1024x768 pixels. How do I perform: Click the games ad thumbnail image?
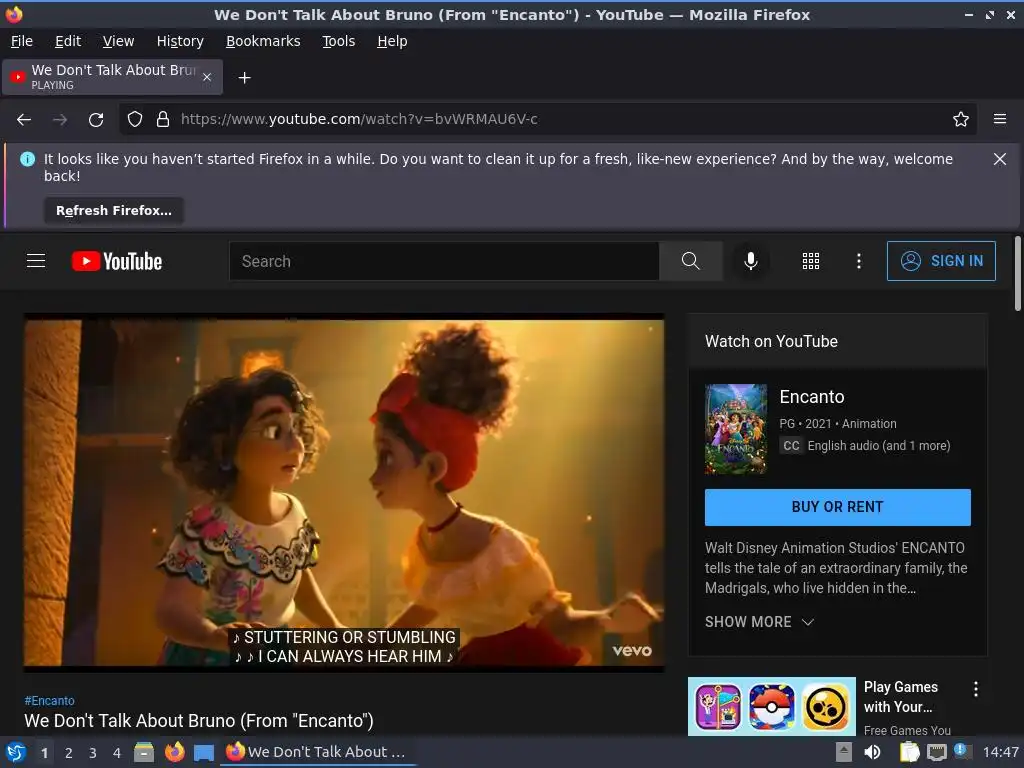[x=771, y=707]
